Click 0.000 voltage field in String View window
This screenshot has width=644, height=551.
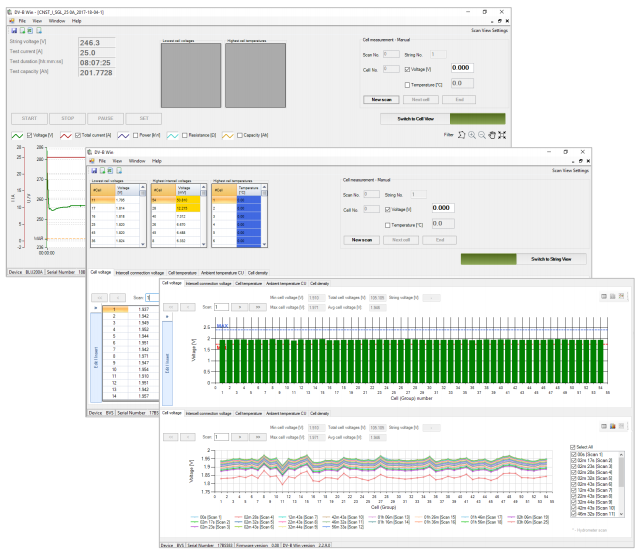[x=462, y=68]
